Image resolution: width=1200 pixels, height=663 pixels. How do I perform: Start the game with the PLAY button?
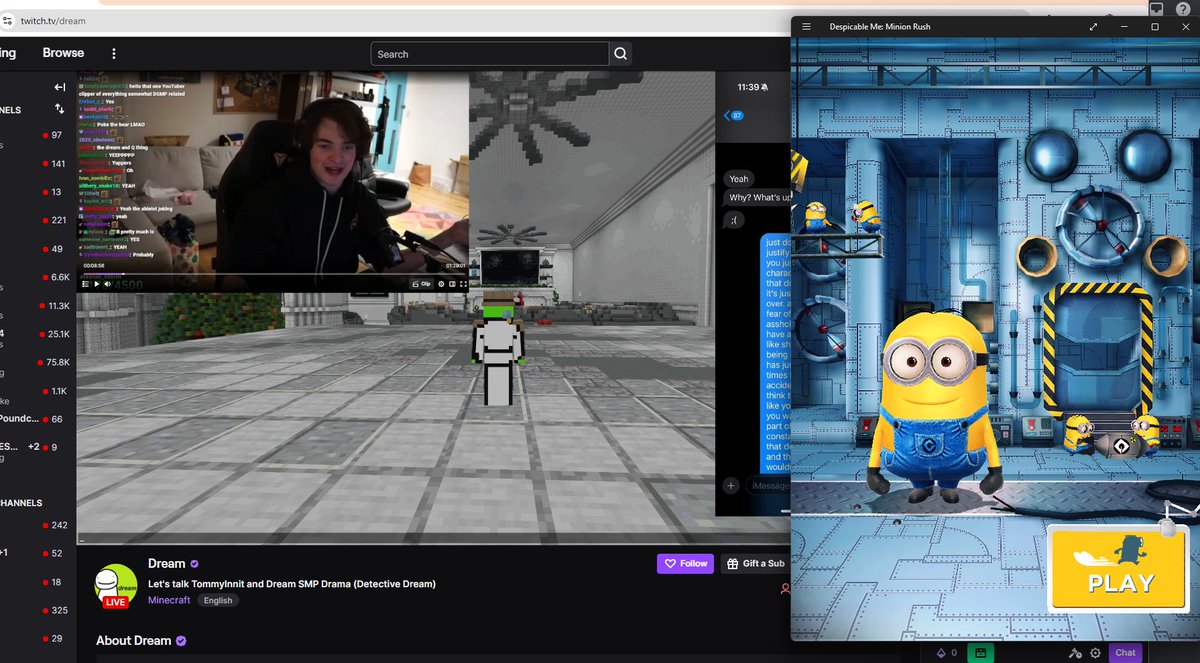click(x=1118, y=567)
